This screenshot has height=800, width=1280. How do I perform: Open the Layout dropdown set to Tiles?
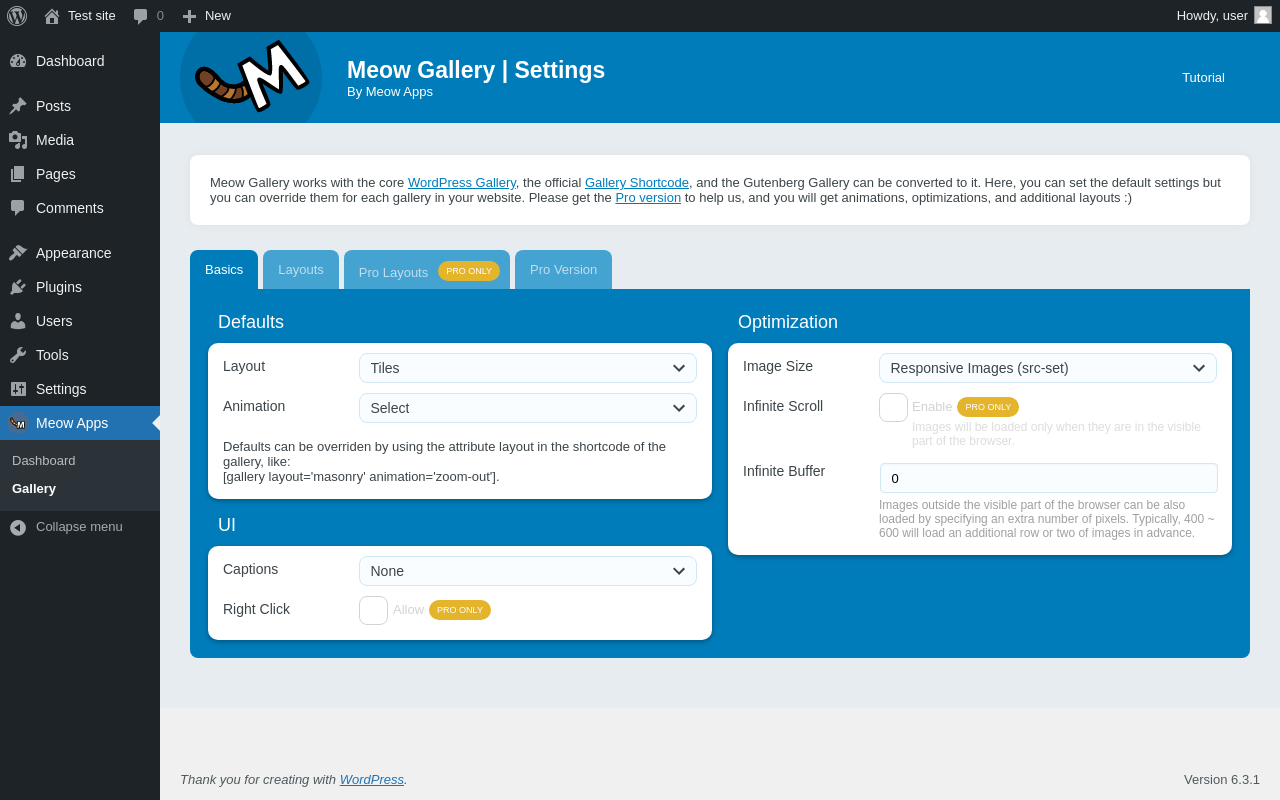click(x=528, y=368)
